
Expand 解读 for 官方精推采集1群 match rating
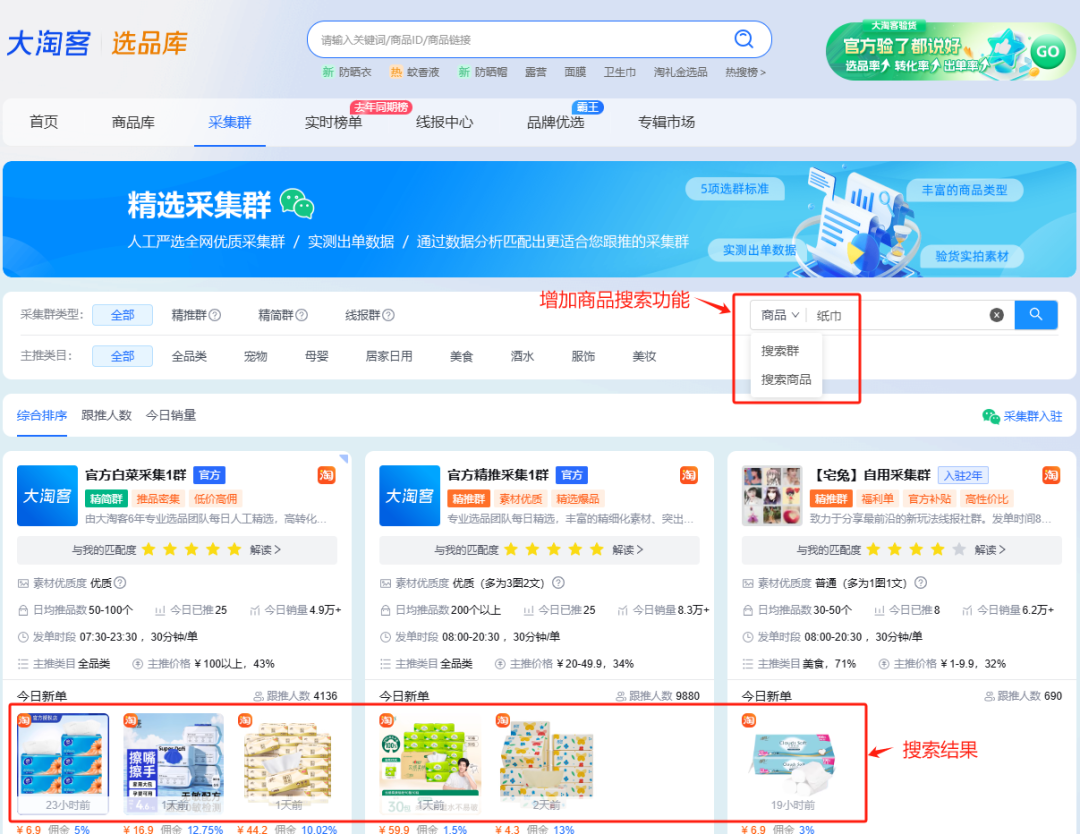(627, 550)
